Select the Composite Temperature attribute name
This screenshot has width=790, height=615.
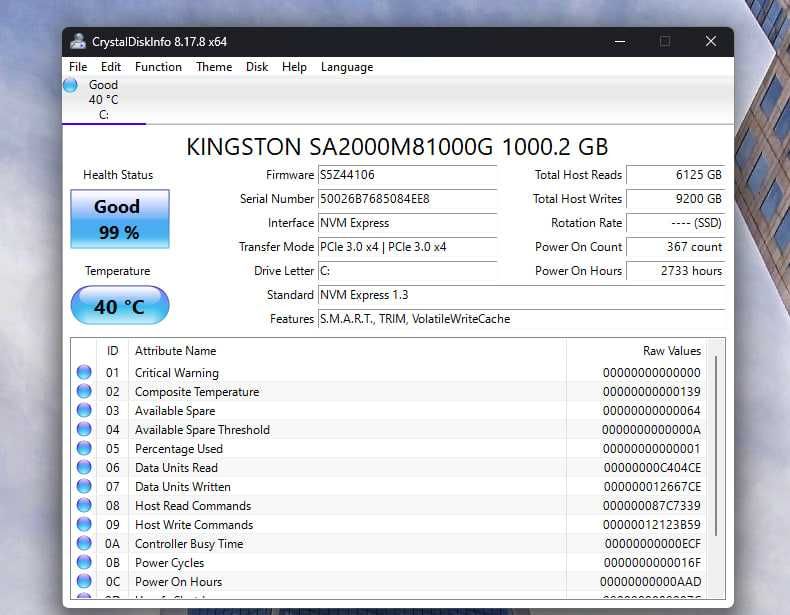coord(197,392)
